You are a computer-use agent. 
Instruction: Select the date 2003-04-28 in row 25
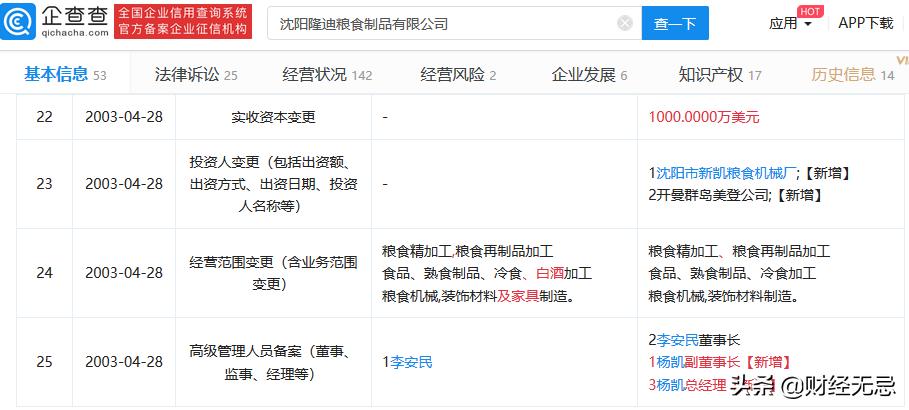[124, 362]
